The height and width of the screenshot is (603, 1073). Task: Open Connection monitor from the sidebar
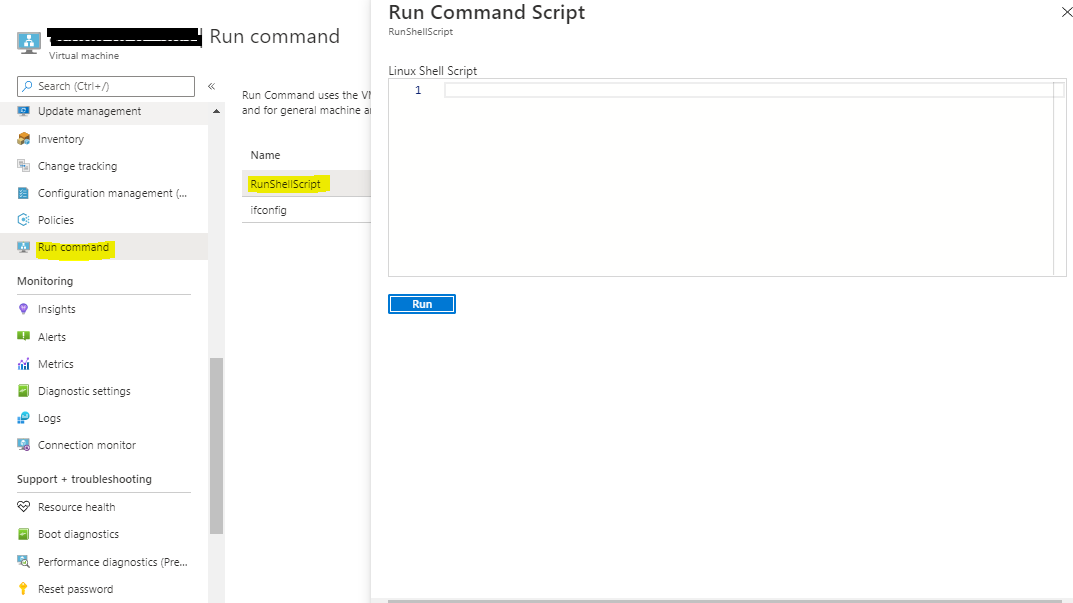pyautogui.click(x=86, y=445)
